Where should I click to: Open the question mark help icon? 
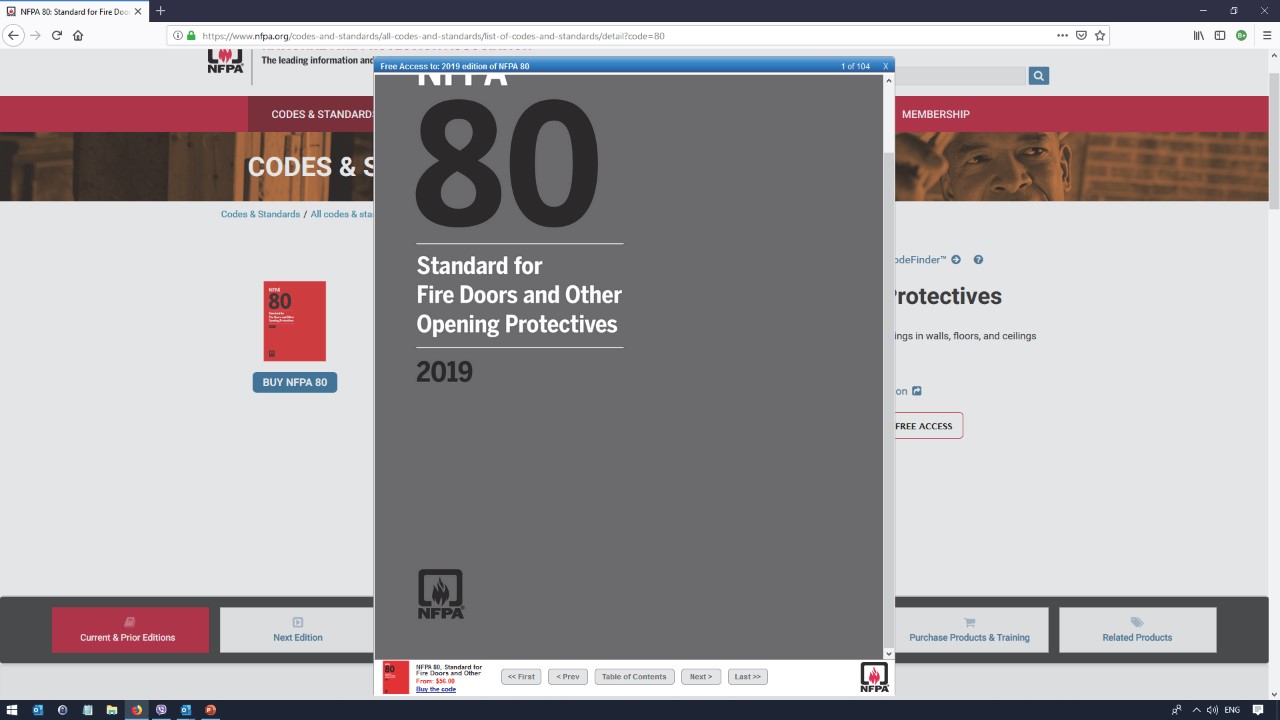tap(978, 260)
